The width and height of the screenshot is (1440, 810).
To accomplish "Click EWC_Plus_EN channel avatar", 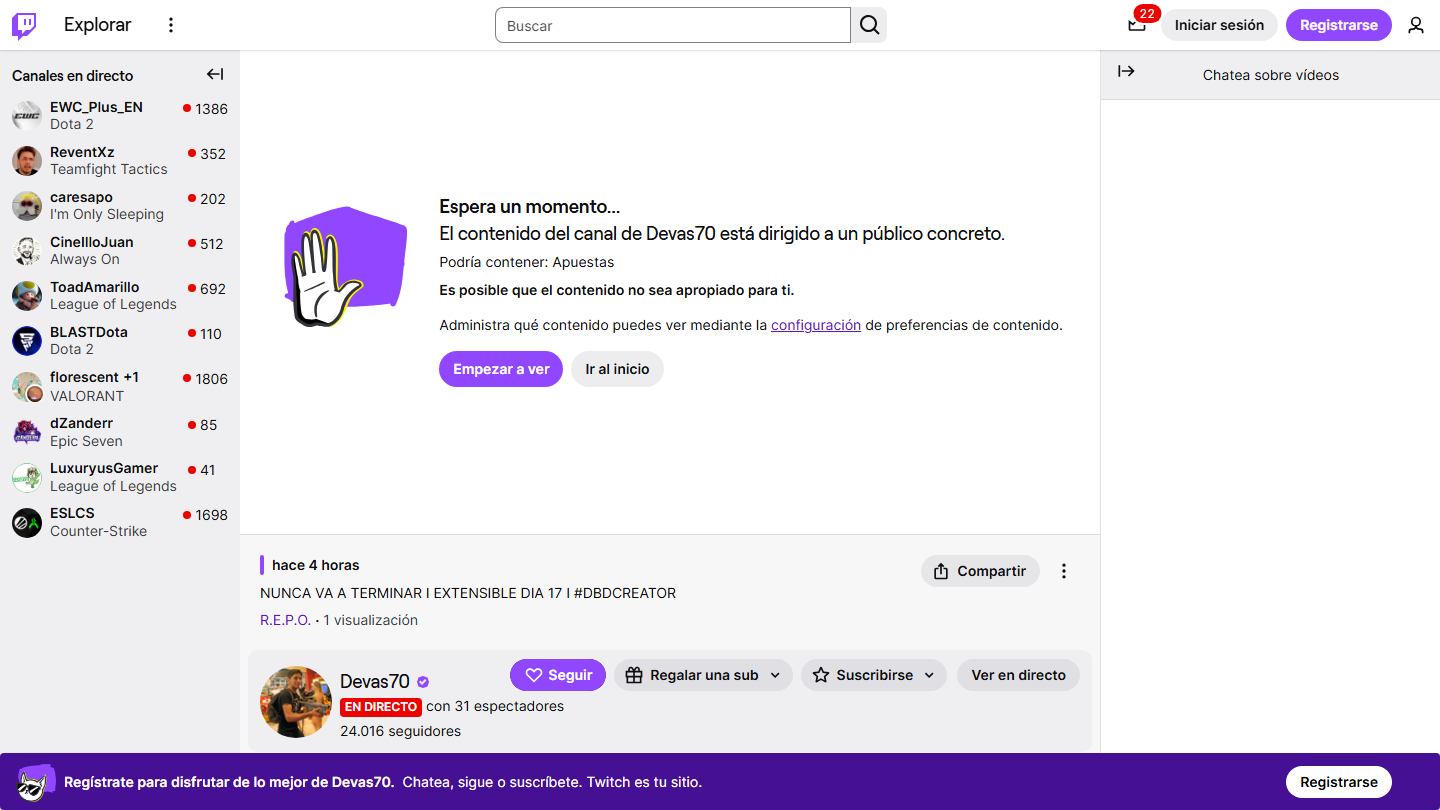I will 27,116.
